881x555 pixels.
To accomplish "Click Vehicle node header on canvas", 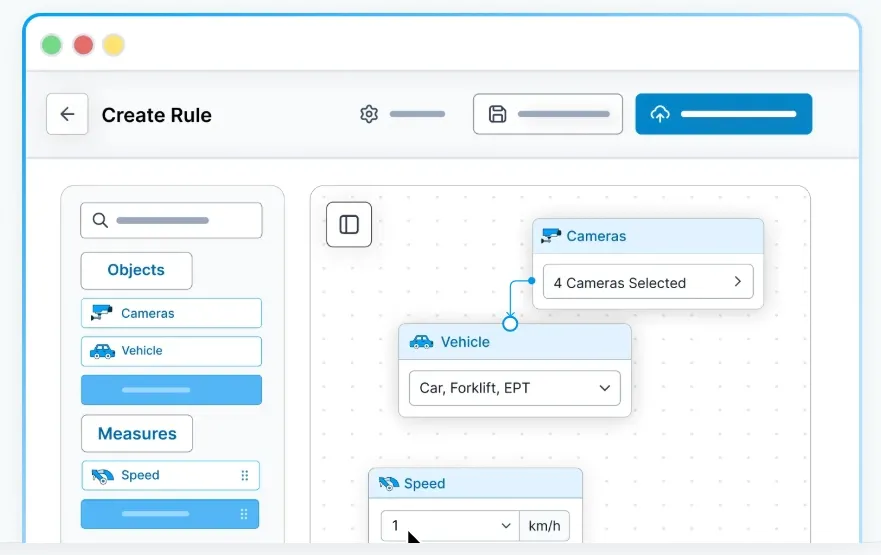I will click(x=515, y=342).
